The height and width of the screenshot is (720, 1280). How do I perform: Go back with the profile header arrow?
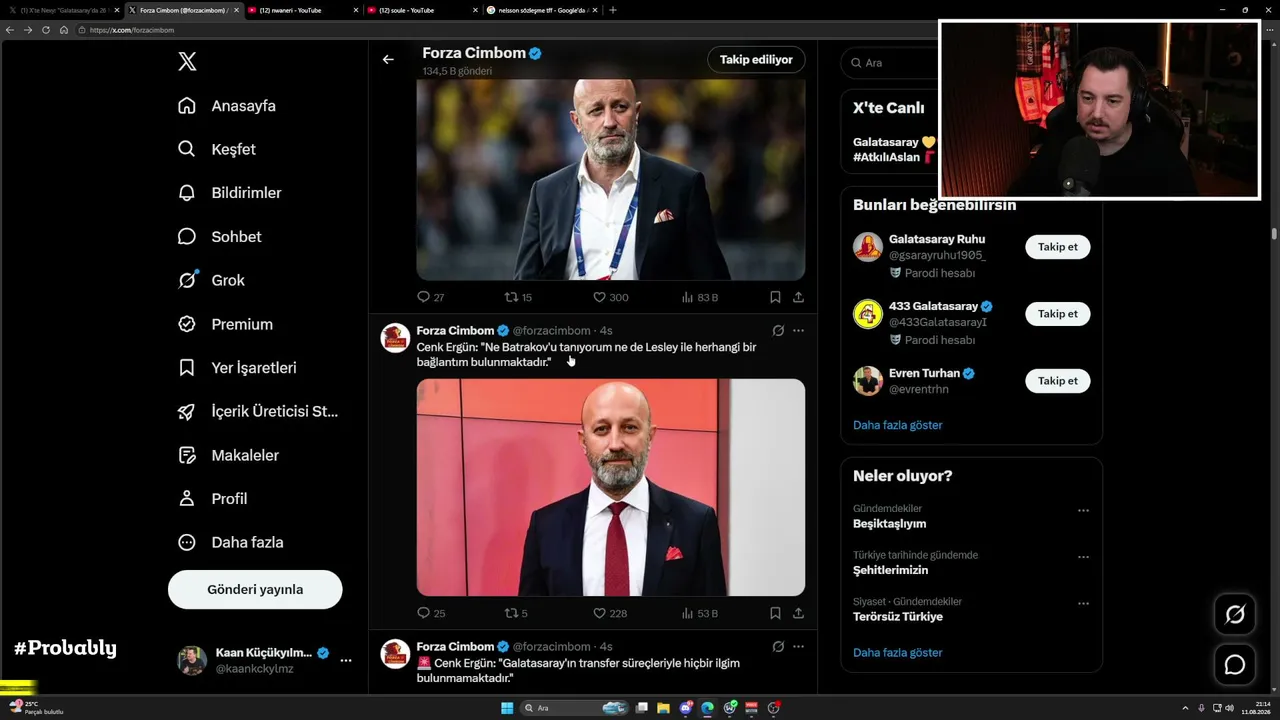388,60
